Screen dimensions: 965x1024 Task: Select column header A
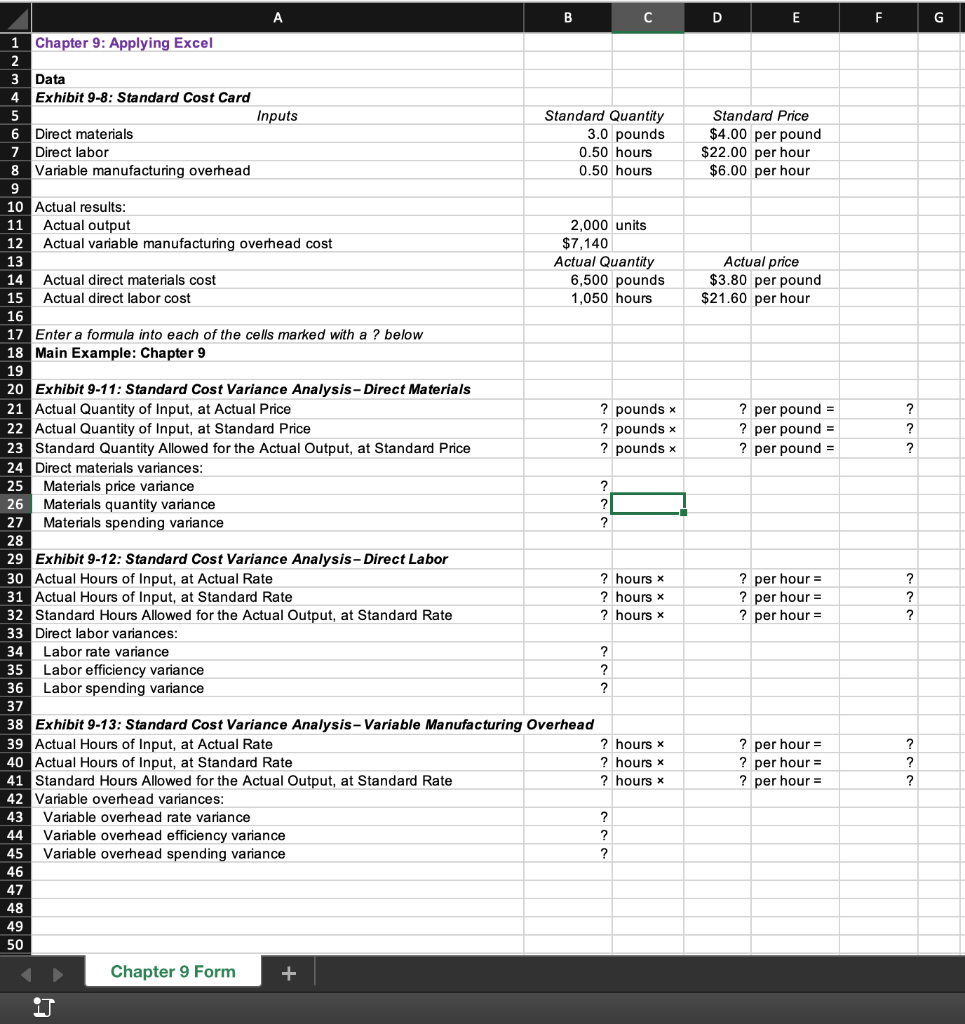click(x=277, y=17)
